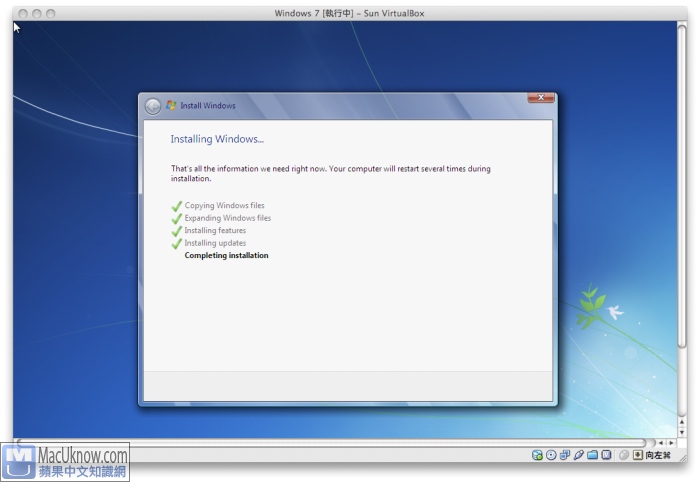Open the shared folders status icon
Viewport: 700px width, 482px height.
click(592, 455)
